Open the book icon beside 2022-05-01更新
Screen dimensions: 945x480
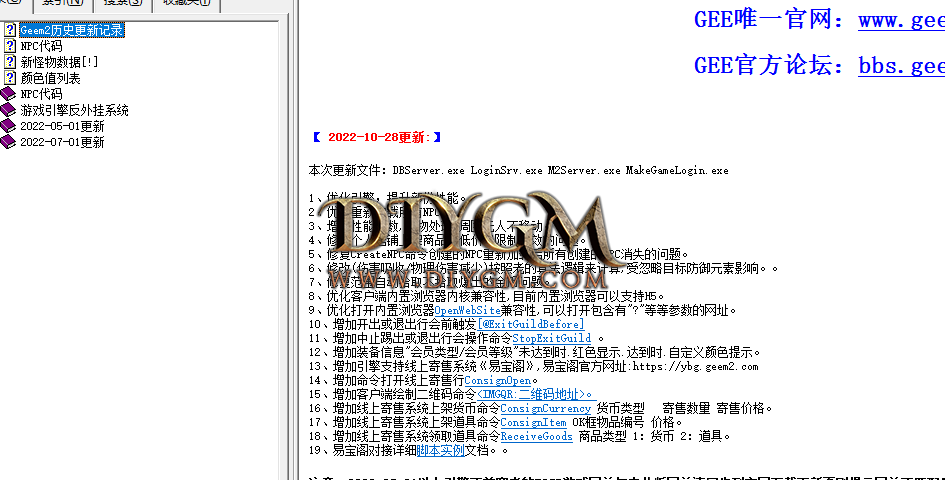point(8,126)
